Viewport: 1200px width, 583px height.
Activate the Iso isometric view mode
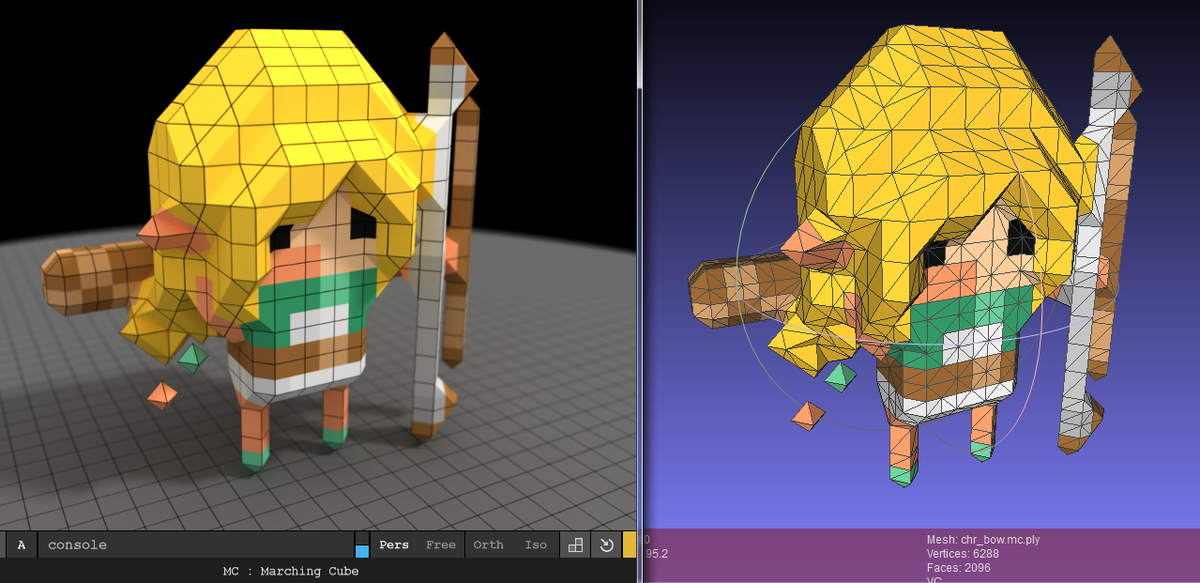click(535, 544)
